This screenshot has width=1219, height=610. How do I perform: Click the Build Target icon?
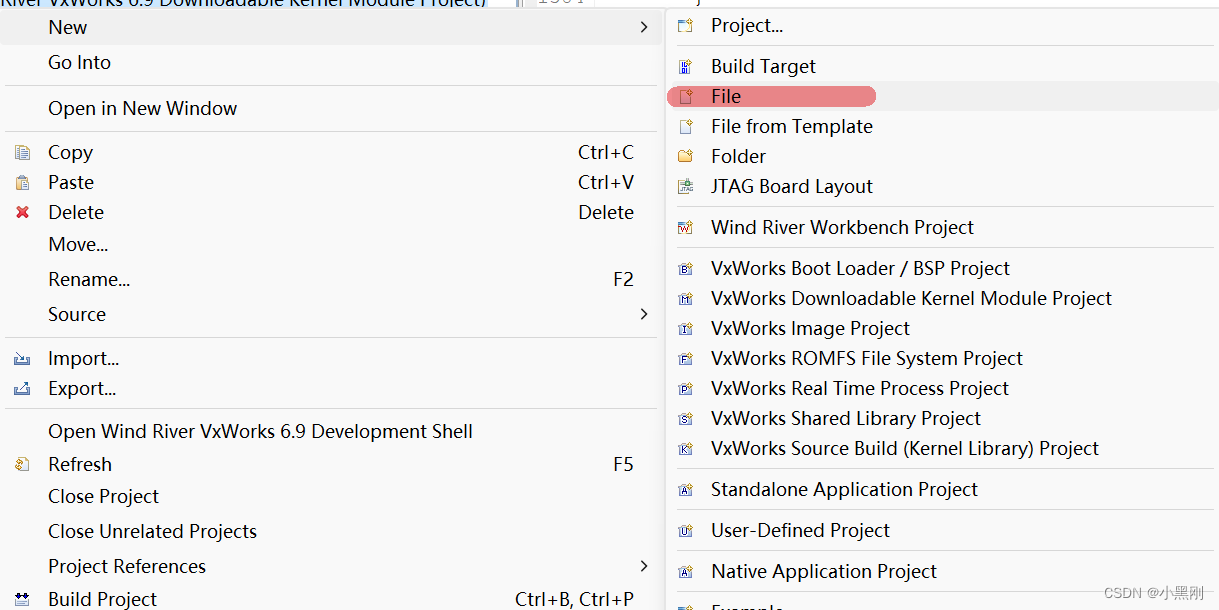coord(685,67)
